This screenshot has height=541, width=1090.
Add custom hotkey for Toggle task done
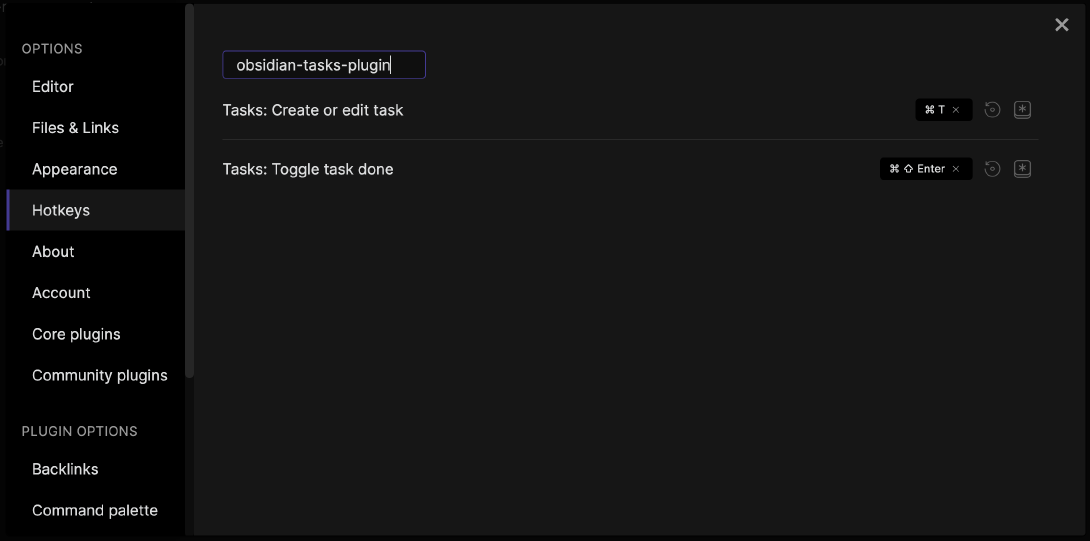click(x=1022, y=169)
